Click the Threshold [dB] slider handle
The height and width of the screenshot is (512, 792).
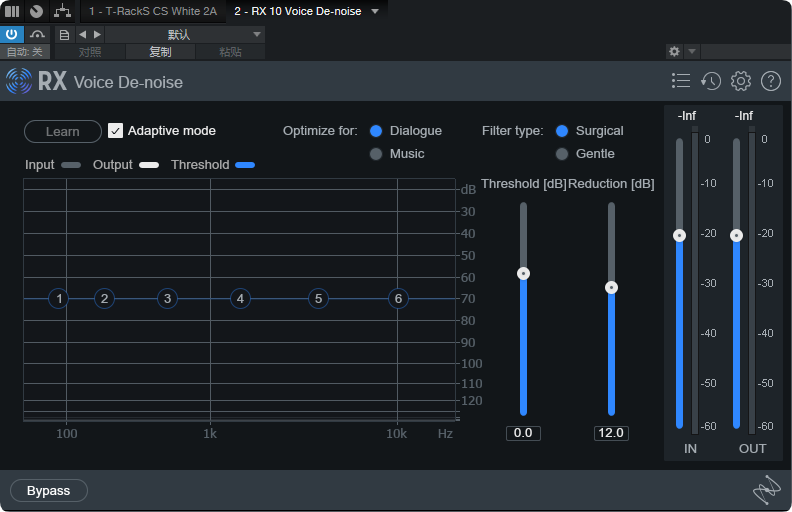click(523, 274)
